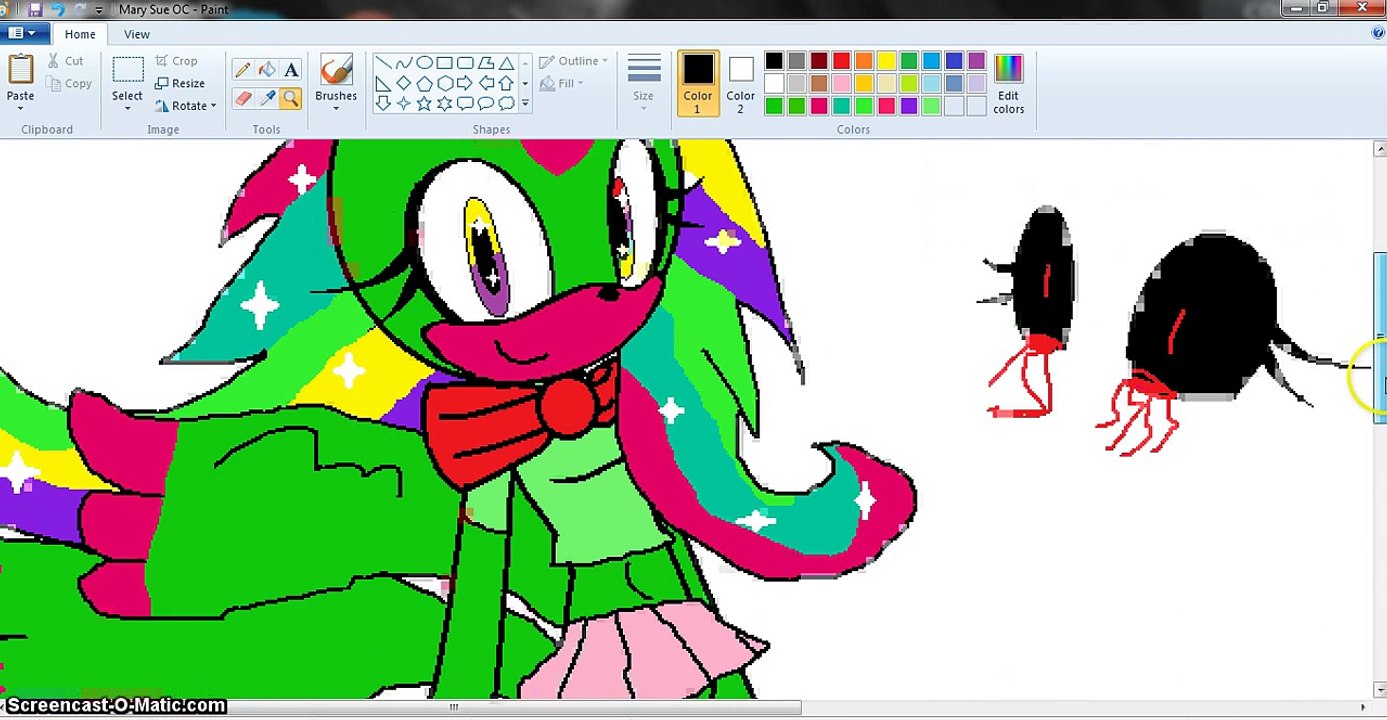Pick the orange color swatch
Screen dimensions: 1387x720
tap(864, 61)
